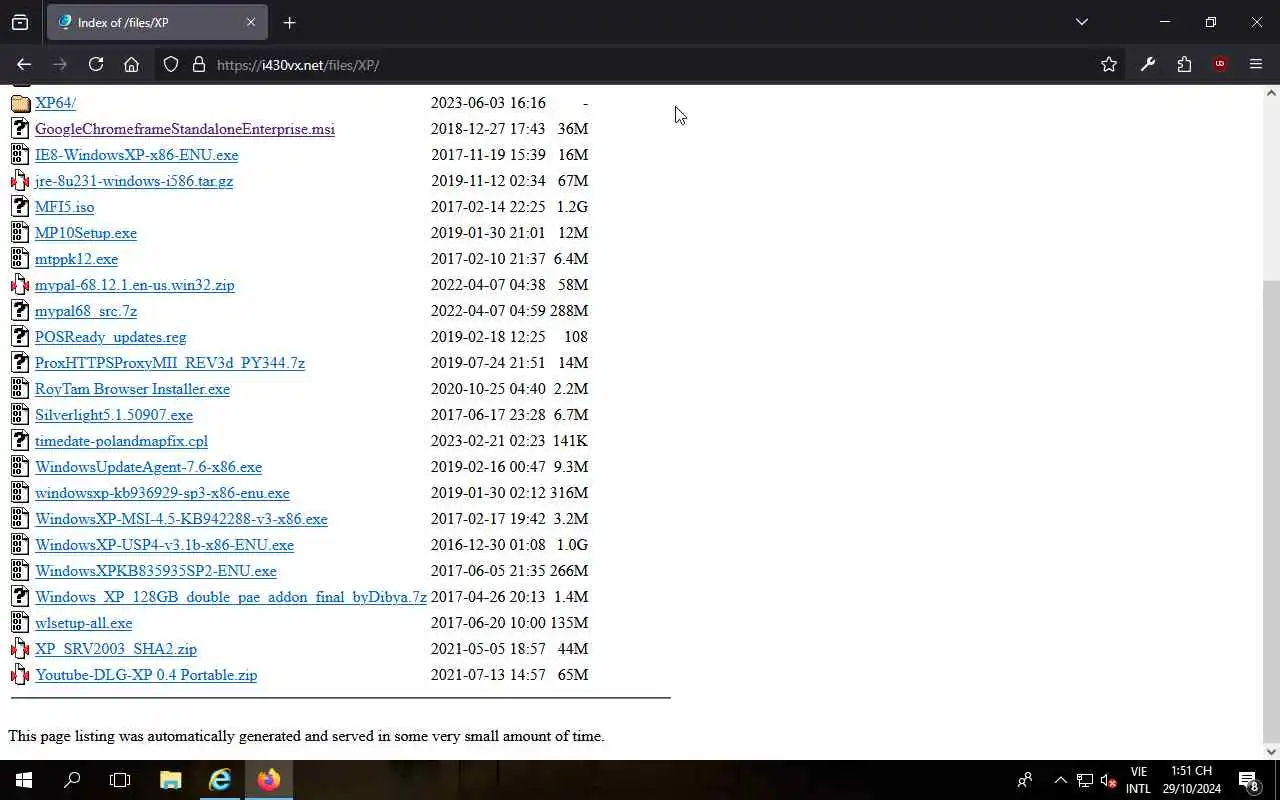Download mypal-68.12.1.en-us.win32.zip
This screenshot has width=1280, height=800.
click(135, 285)
